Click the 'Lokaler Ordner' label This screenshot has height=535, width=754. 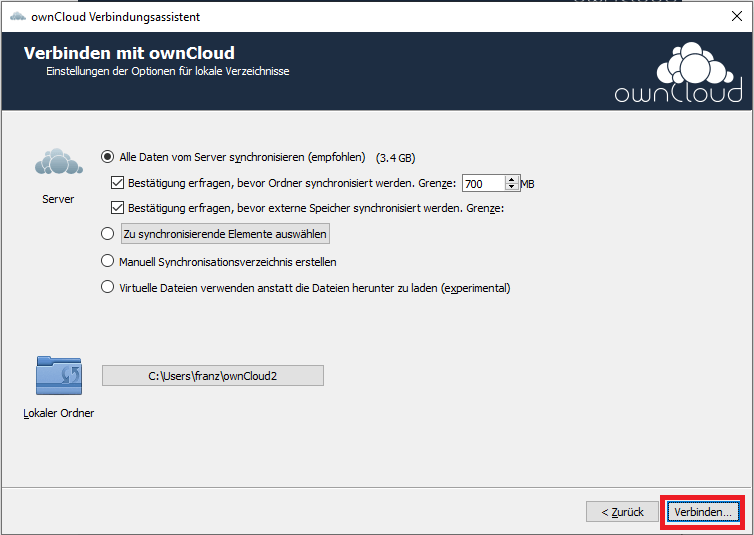click(59, 413)
